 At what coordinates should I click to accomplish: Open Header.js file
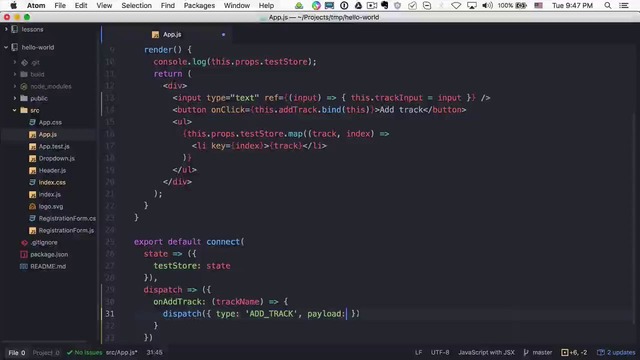pos(52,170)
